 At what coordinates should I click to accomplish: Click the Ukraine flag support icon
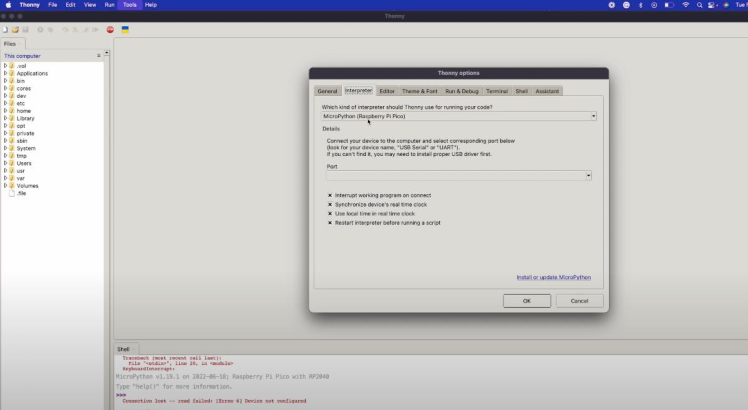tap(125, 30)
